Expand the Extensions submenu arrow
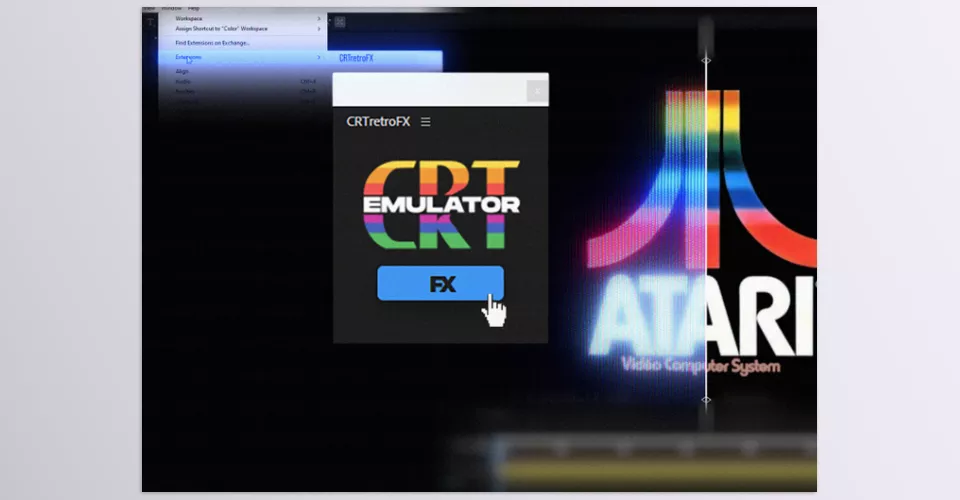960x500 pixels. (319, 58)
